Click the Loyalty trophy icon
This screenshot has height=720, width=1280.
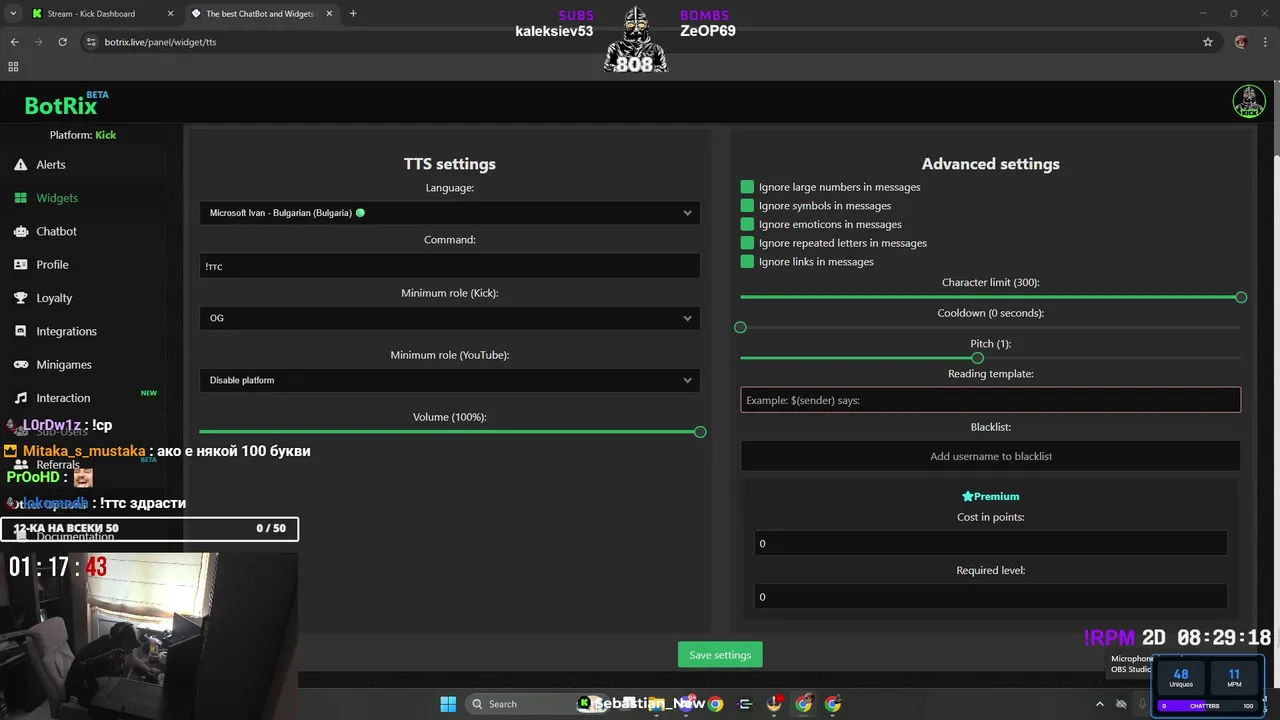[x=20, y=298]
